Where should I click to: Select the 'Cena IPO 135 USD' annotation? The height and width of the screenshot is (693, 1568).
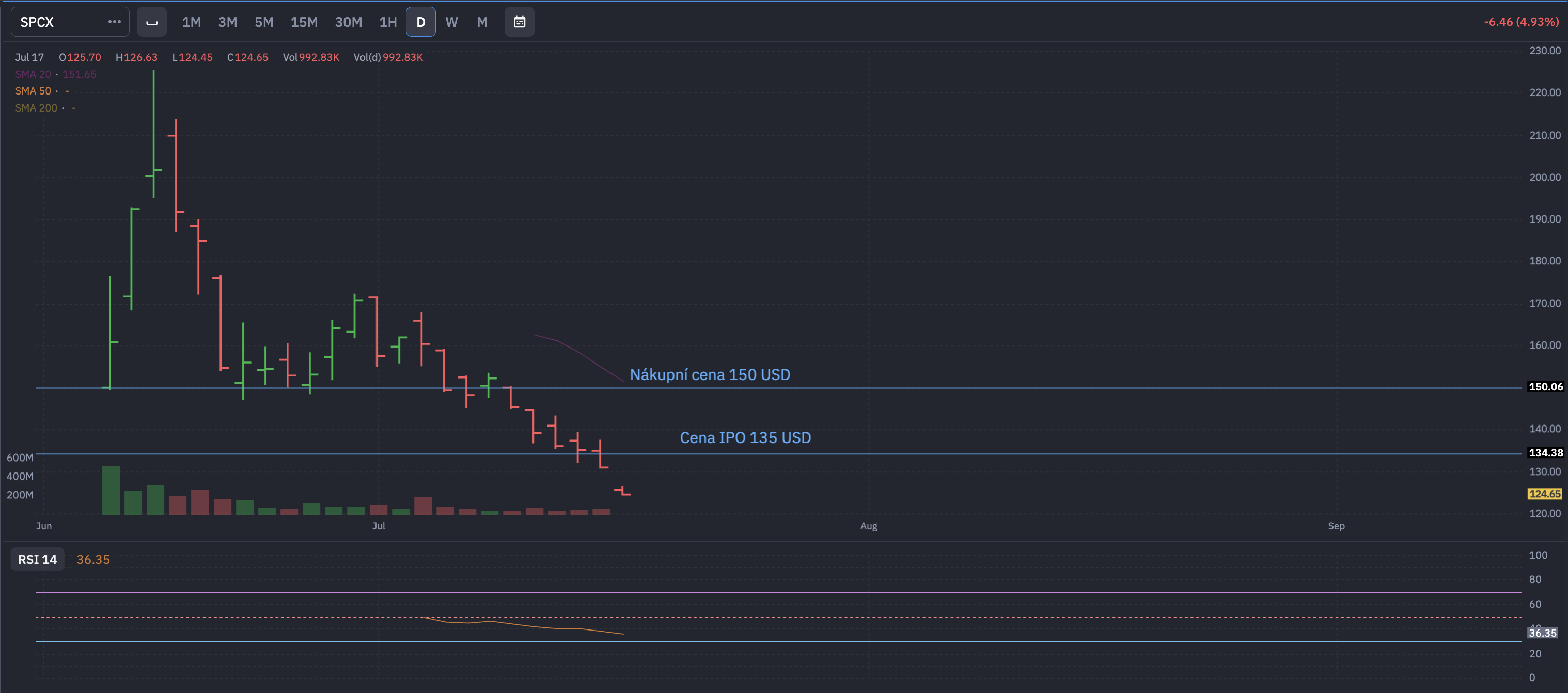point(745,437)
